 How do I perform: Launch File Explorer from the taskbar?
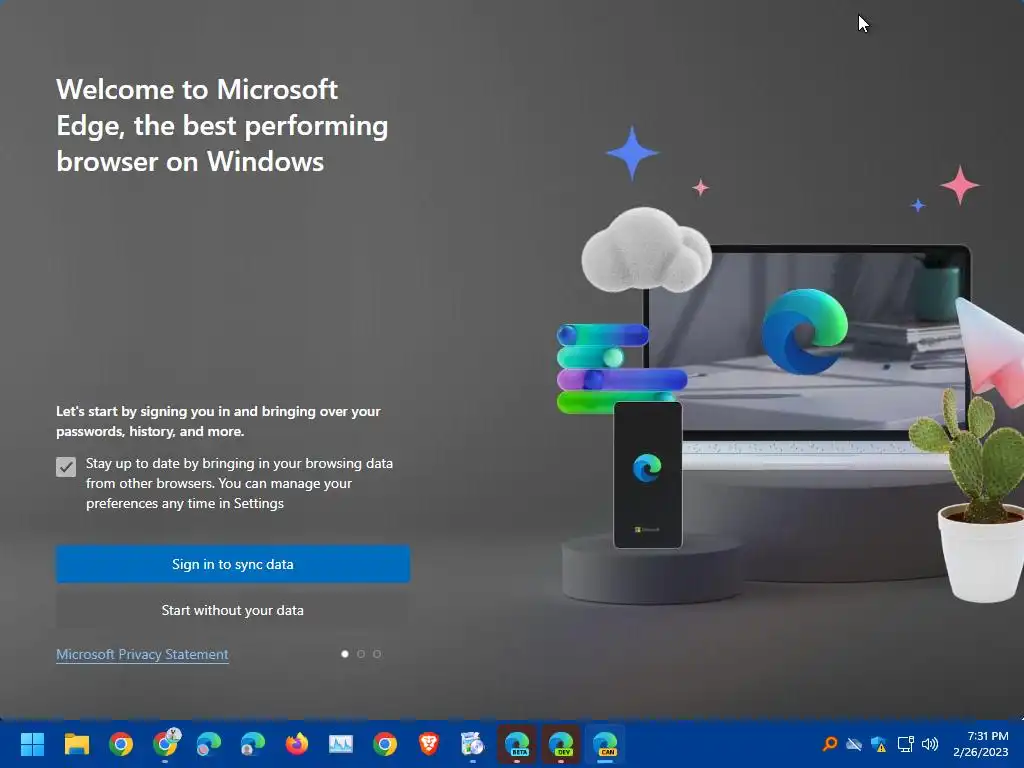click(x=76, y=744)
